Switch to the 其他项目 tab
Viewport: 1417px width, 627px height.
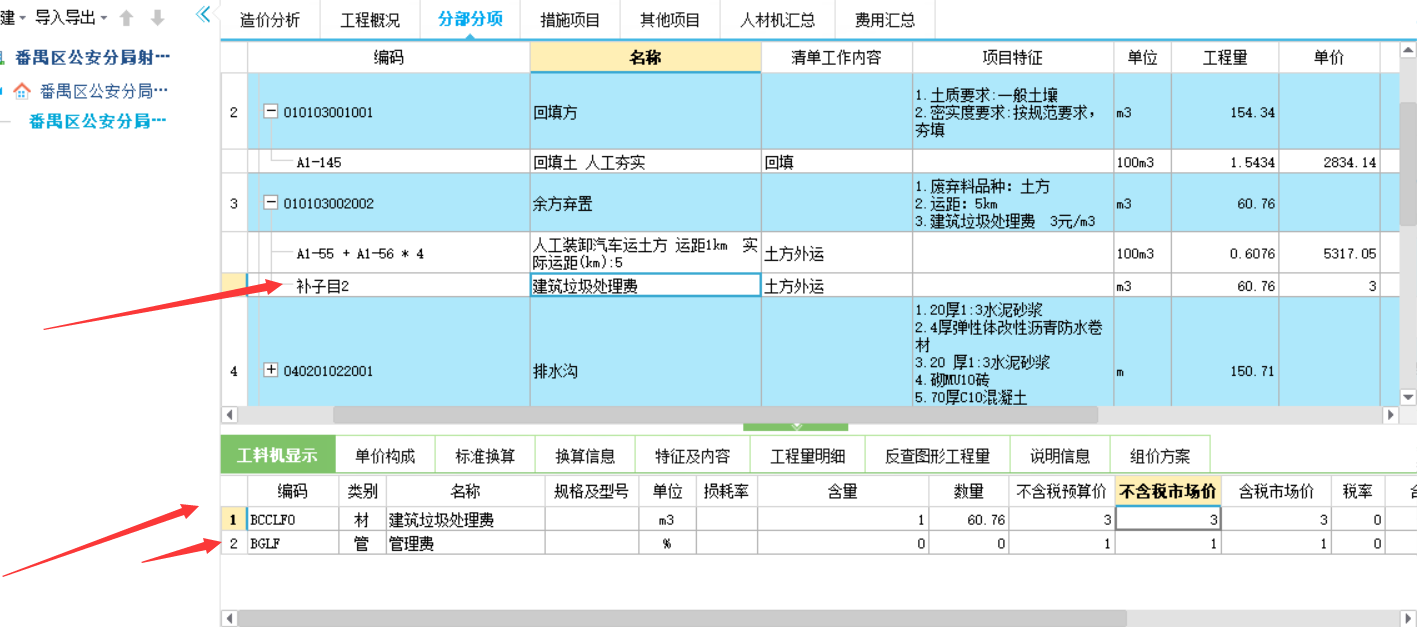click(670, 20)
